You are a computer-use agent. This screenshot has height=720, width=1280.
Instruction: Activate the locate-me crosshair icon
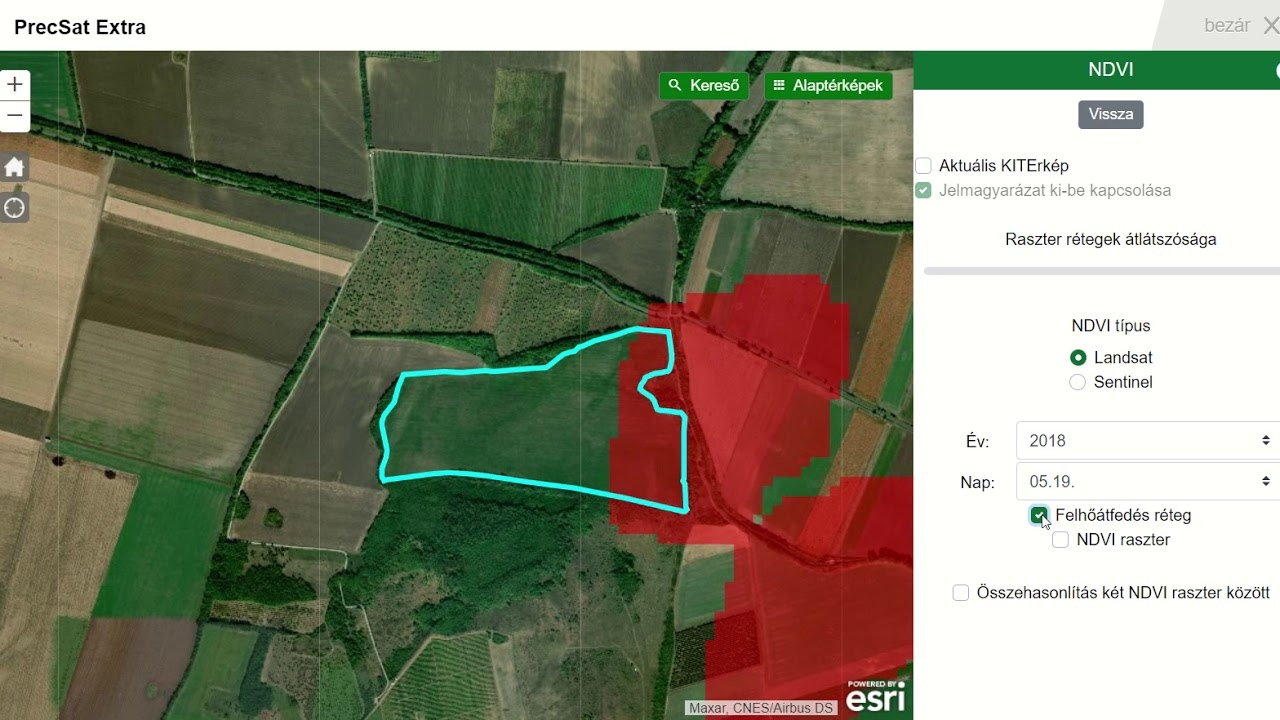[15, 208]
